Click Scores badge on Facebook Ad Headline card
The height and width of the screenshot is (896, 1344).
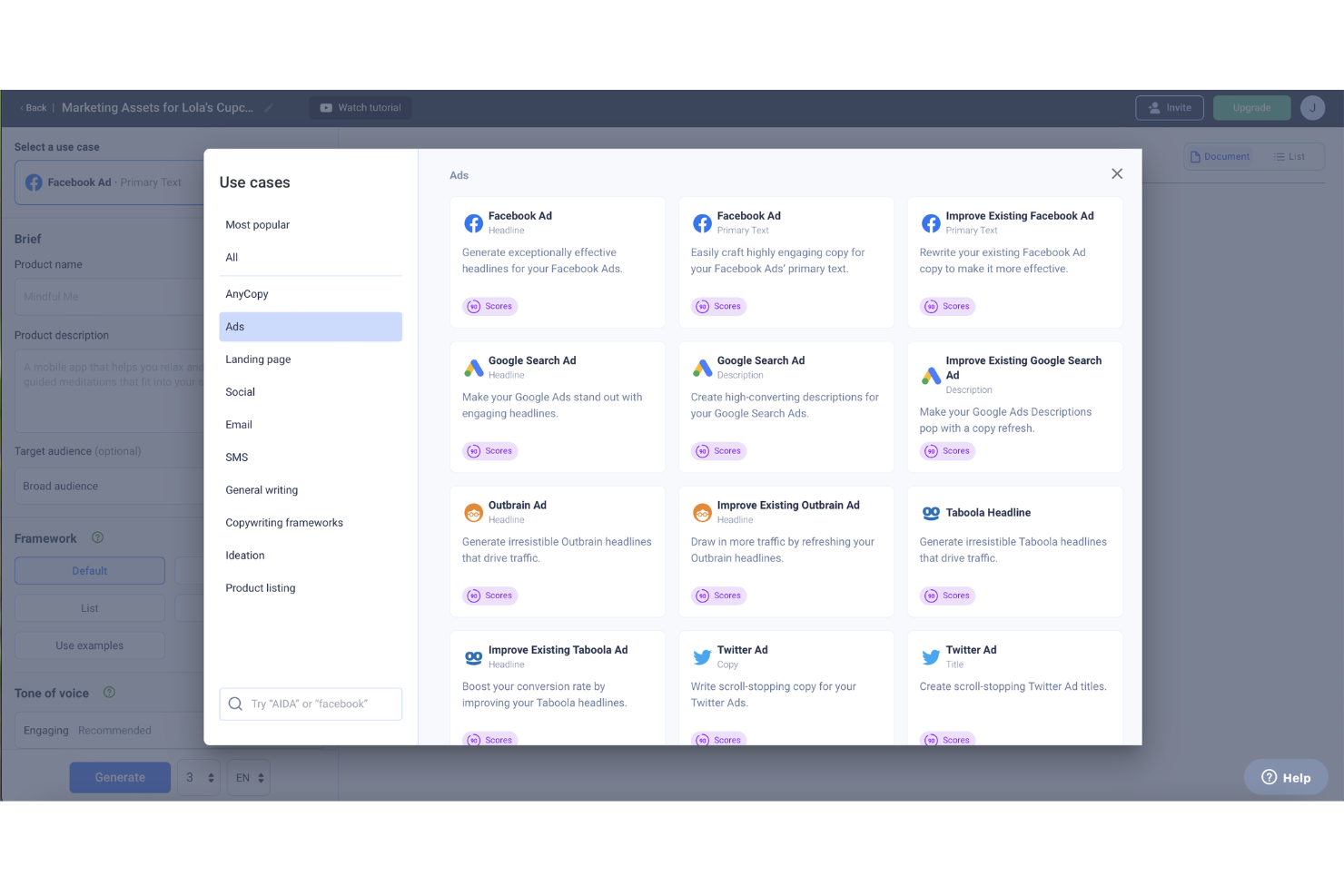tap(490, 307)
